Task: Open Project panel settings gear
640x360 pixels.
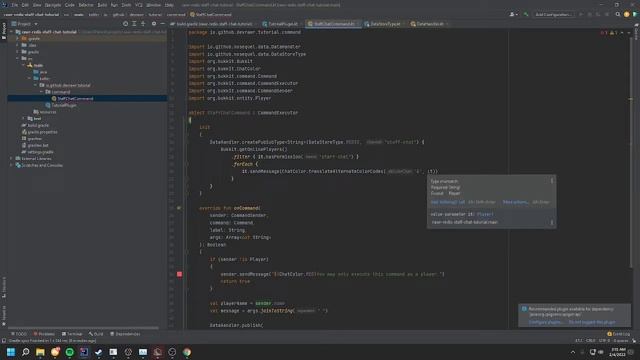Action: 154,24
